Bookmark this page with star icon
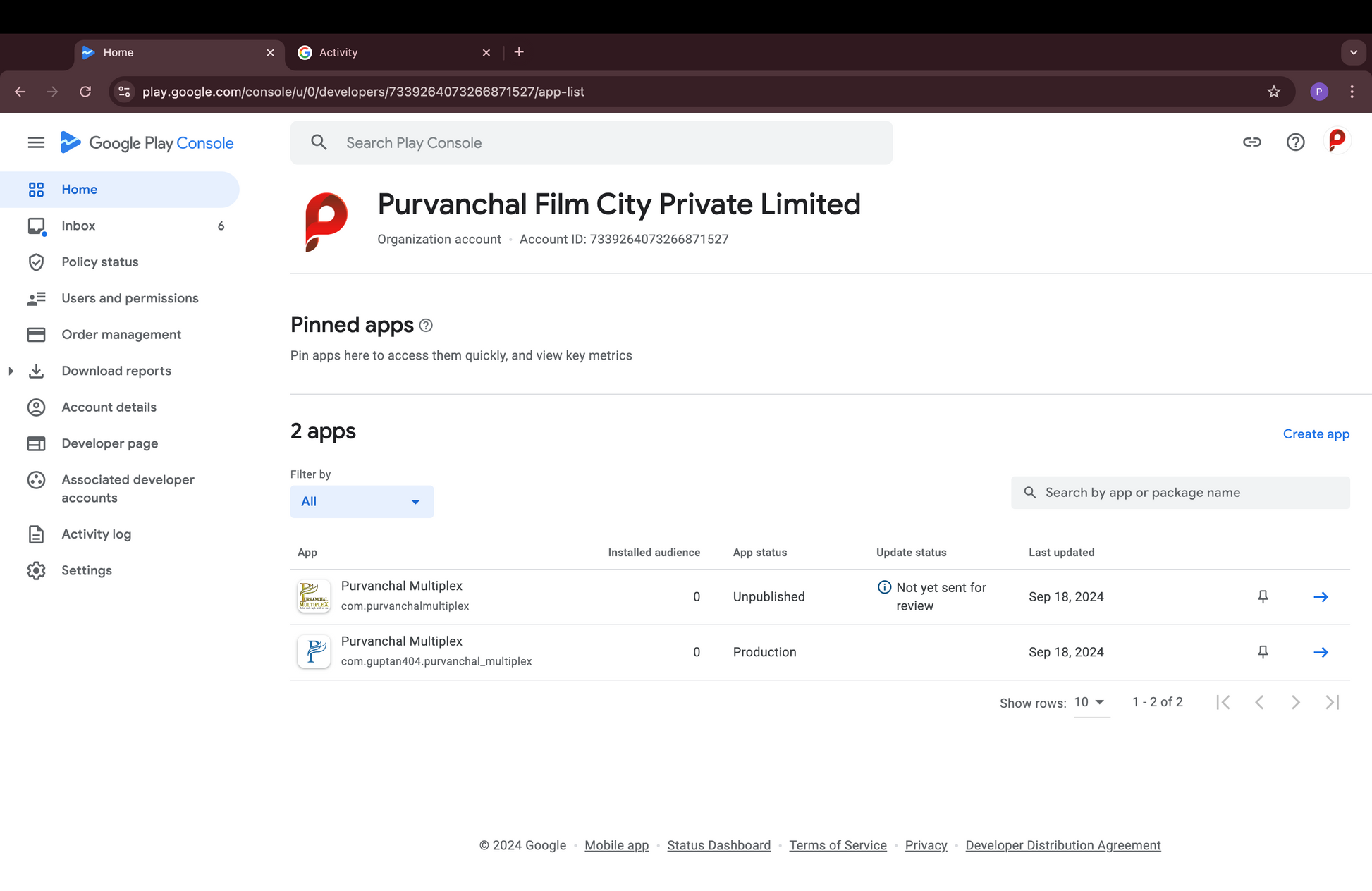This screenshot has width=1372, height=891. pyautogui.click(x=1273, y=92)
